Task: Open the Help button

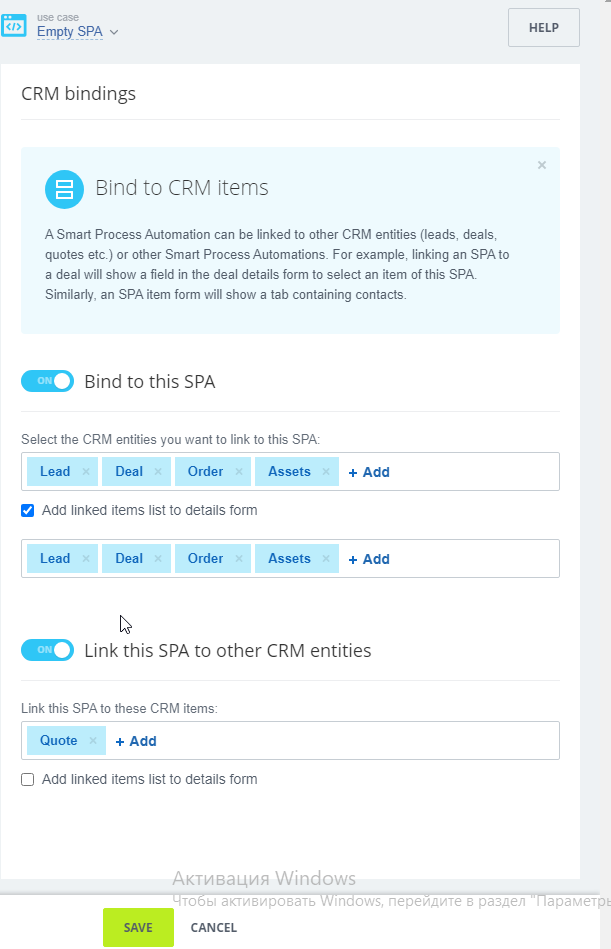Action: [x=543, y=28]
